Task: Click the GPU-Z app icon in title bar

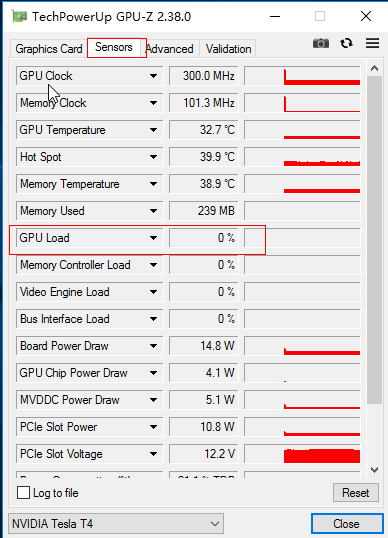Action: (20, 16)
